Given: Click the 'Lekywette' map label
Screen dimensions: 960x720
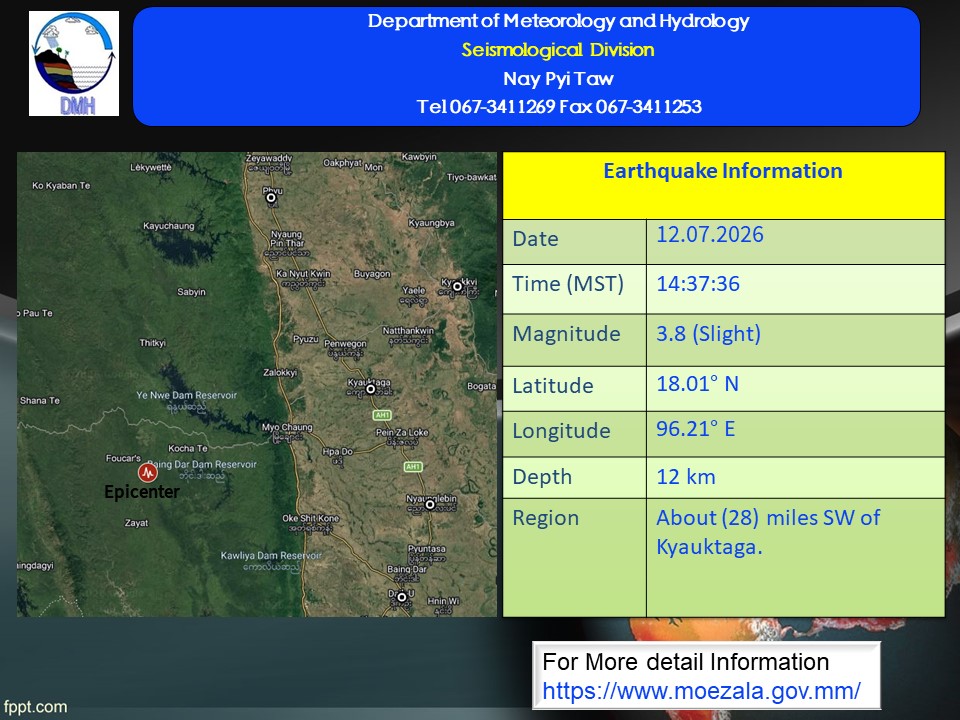Looking at the screenshot, I should [x=151, y=167].
